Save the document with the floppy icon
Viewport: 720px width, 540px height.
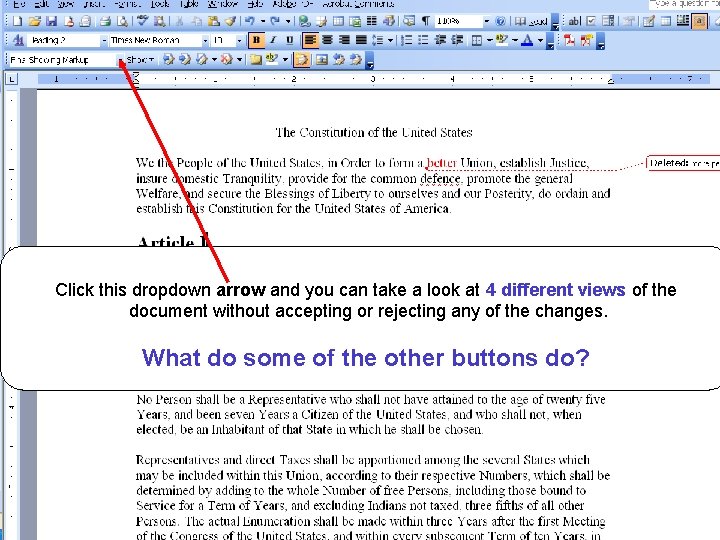(51, 21)
